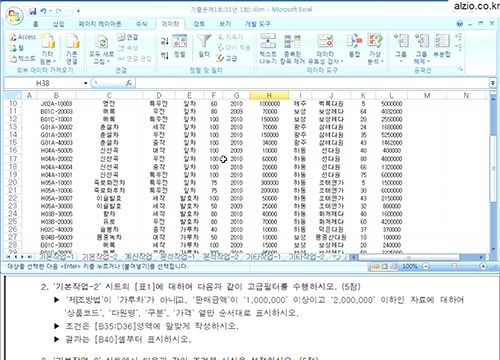Click the Select All corner of the sheet

click(13, 95)
